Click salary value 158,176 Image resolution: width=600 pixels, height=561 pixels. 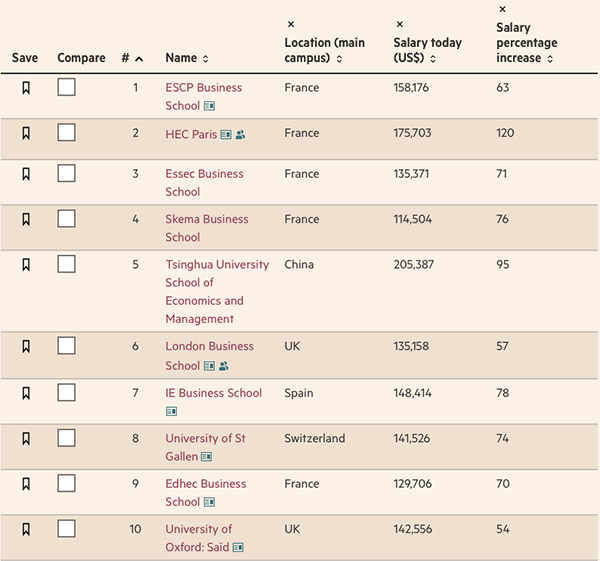click(411, 88)
